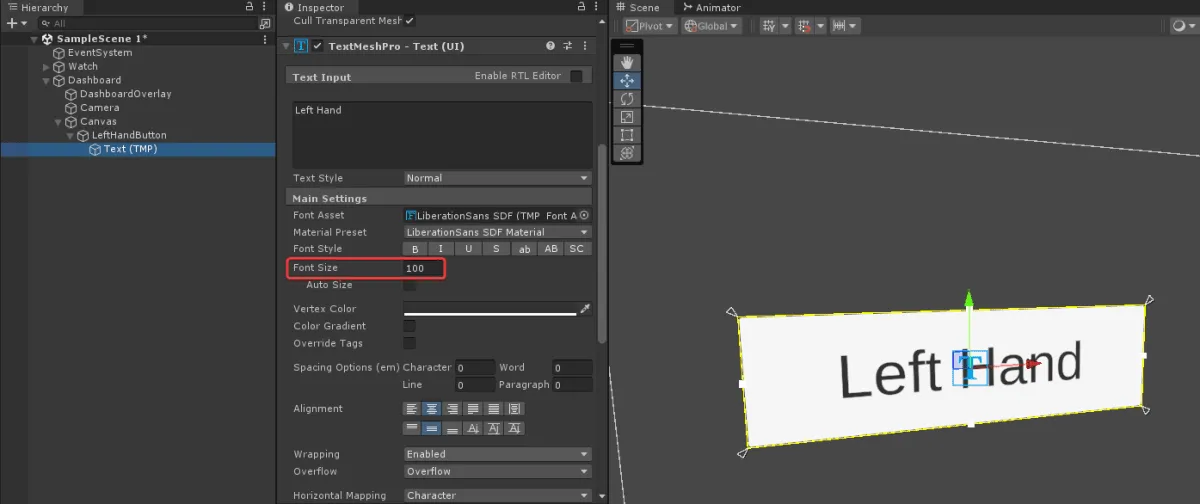The image size is (1200, 504).
Task: Toggle Bold font style
Action: 415,249
